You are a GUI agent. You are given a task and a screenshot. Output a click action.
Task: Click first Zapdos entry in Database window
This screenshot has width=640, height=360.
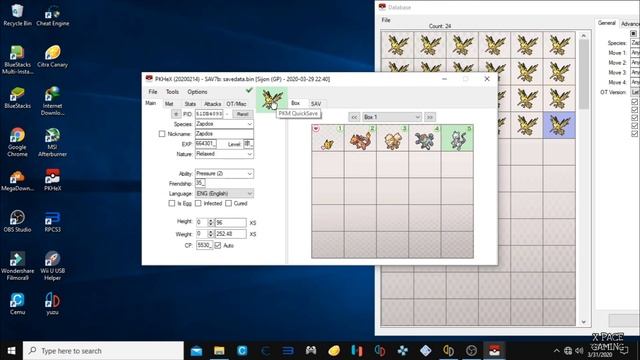398,45
